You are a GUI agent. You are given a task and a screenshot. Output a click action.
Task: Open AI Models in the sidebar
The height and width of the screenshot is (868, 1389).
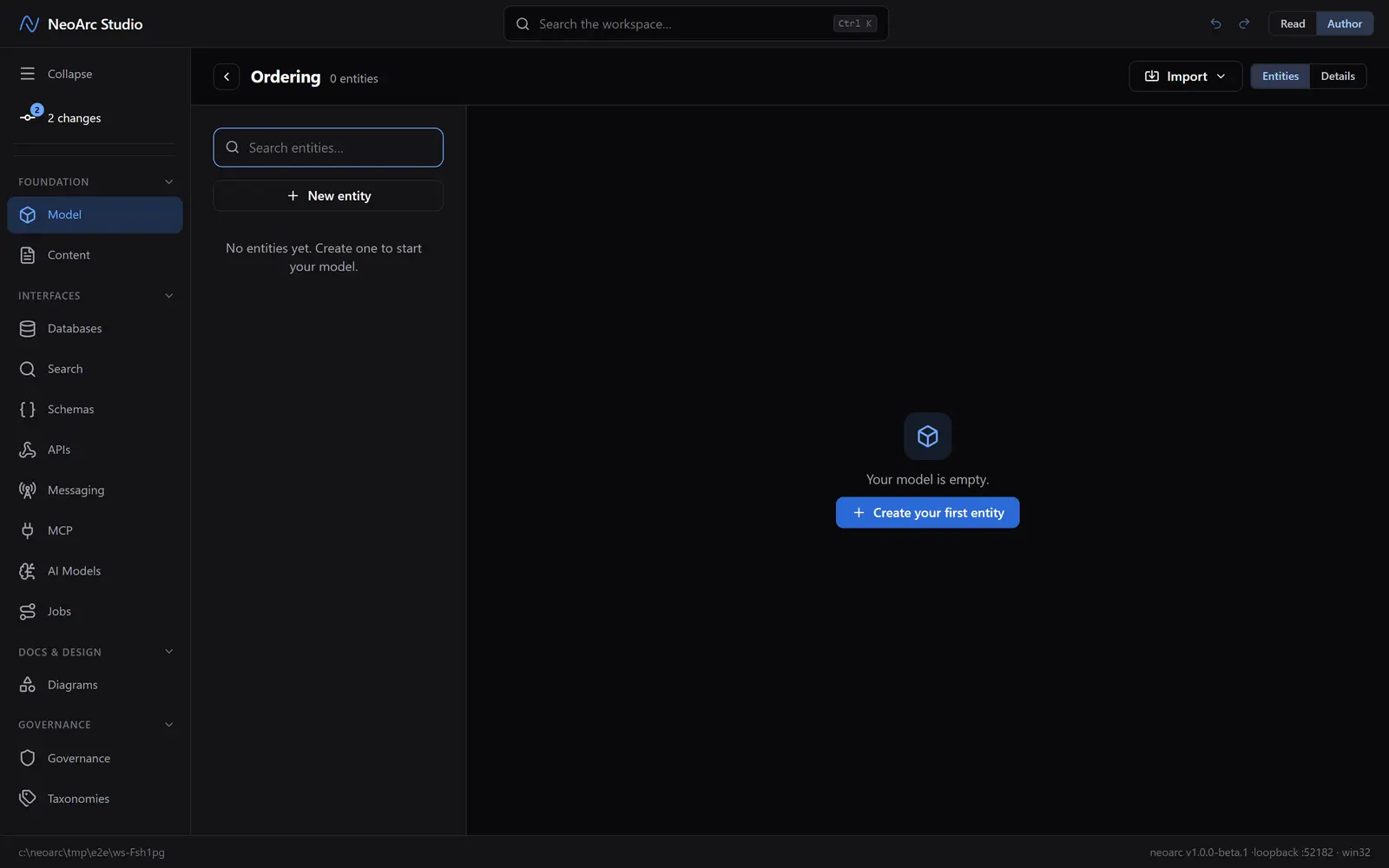click(95, 571)
